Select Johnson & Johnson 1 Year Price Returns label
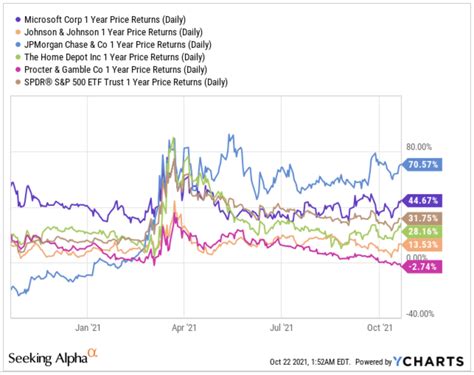This screenshot has height=375, width=474. pyautogui.click(x=113, y=32)
